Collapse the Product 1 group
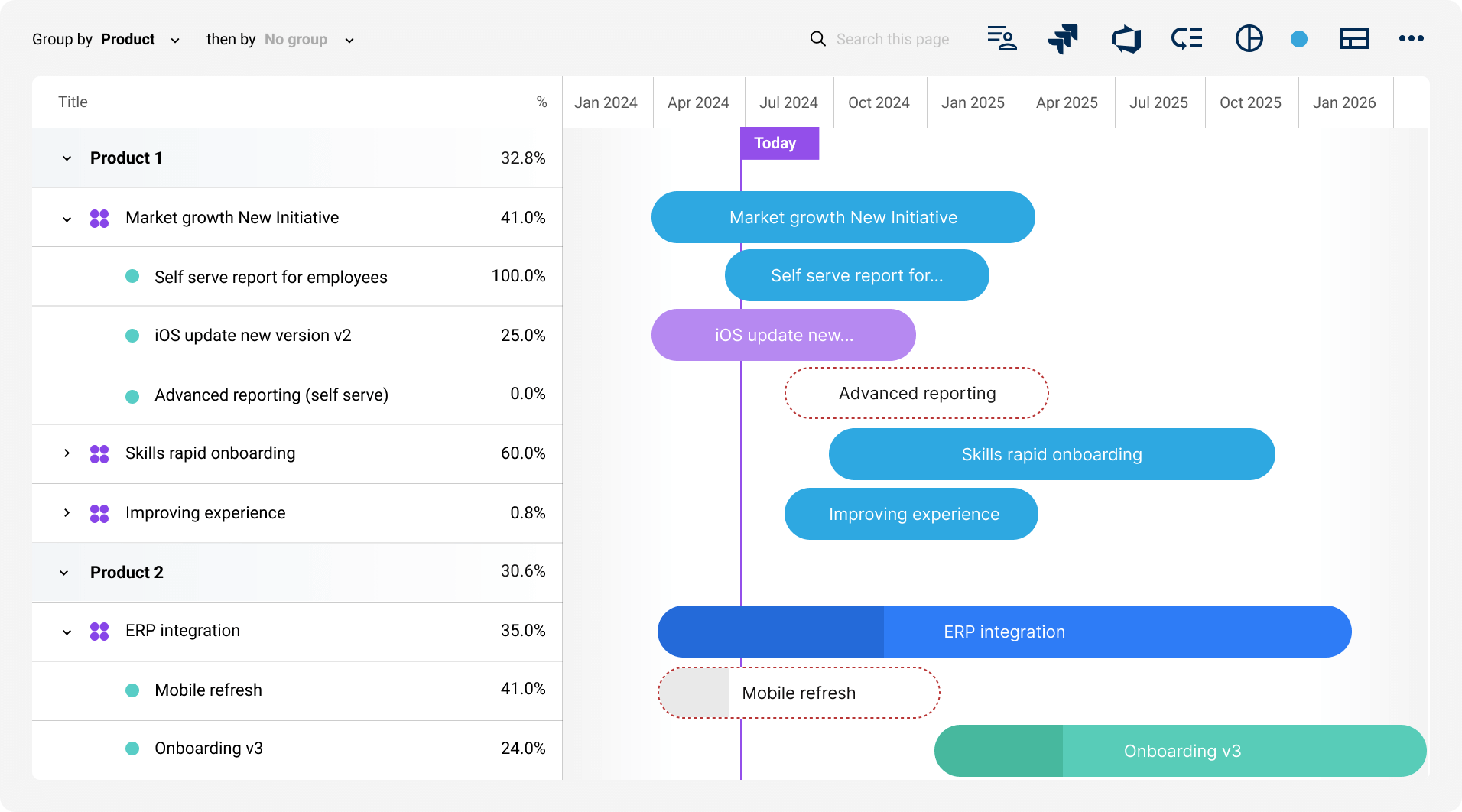The height and width of the screenshot is (812, 1462). point(67,158)
